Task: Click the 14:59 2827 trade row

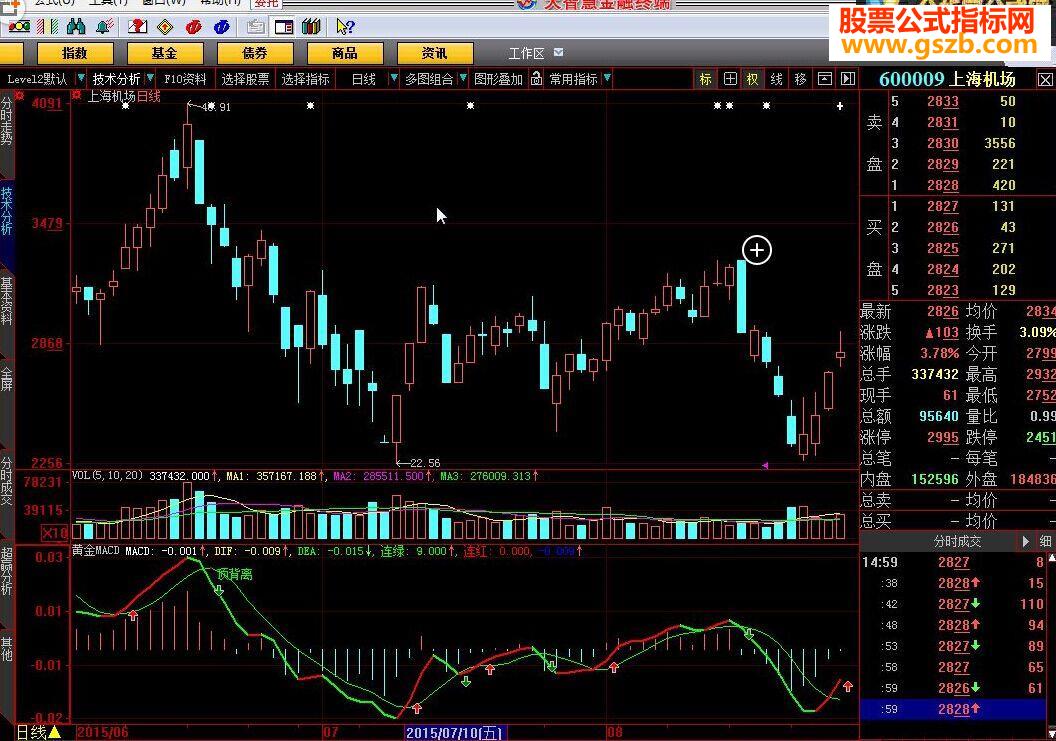Action: [953, 562]
